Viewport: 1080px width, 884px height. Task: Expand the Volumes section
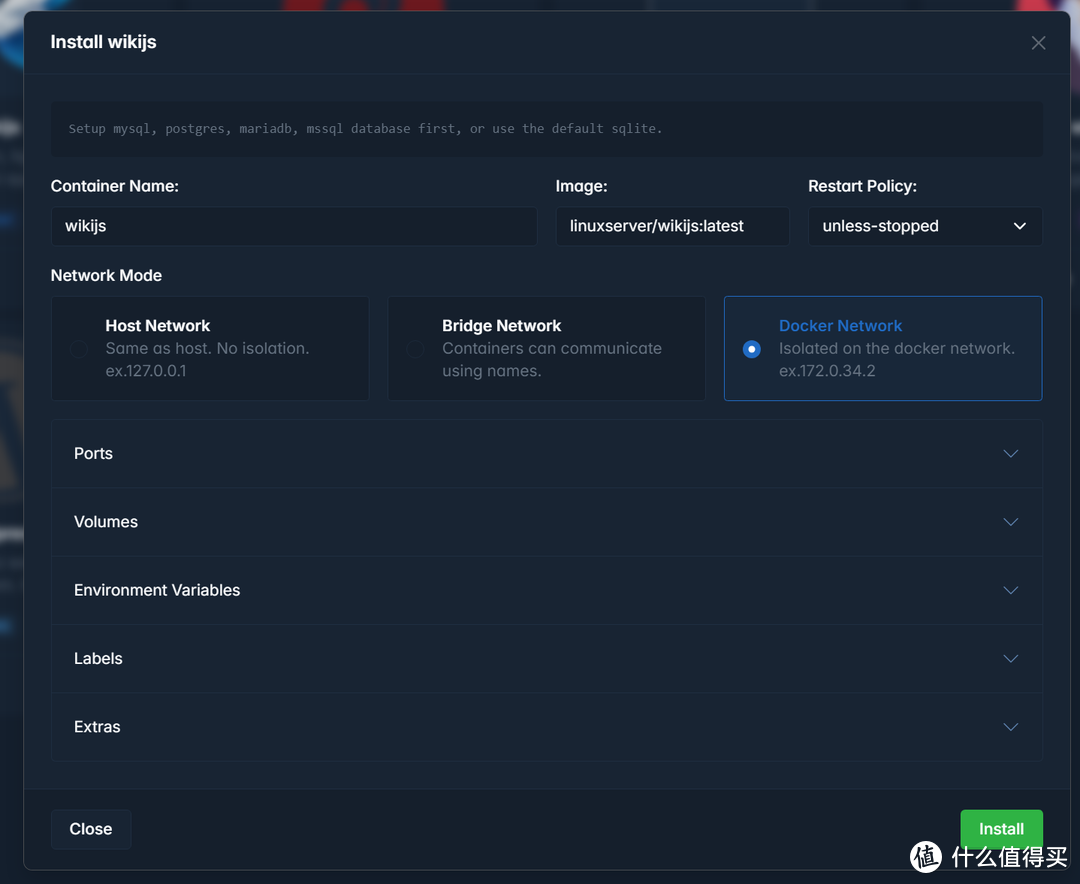click(546, 522)
